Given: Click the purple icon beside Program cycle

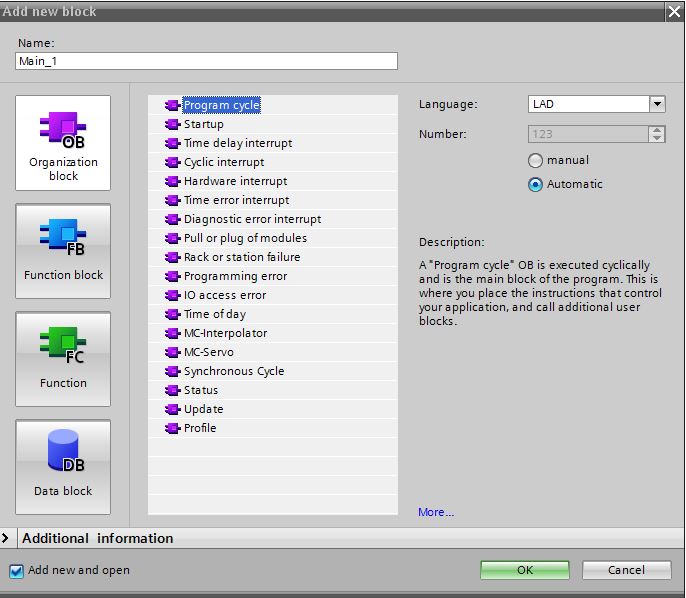Looking at the screenshot, I should [x=172, y=105].
